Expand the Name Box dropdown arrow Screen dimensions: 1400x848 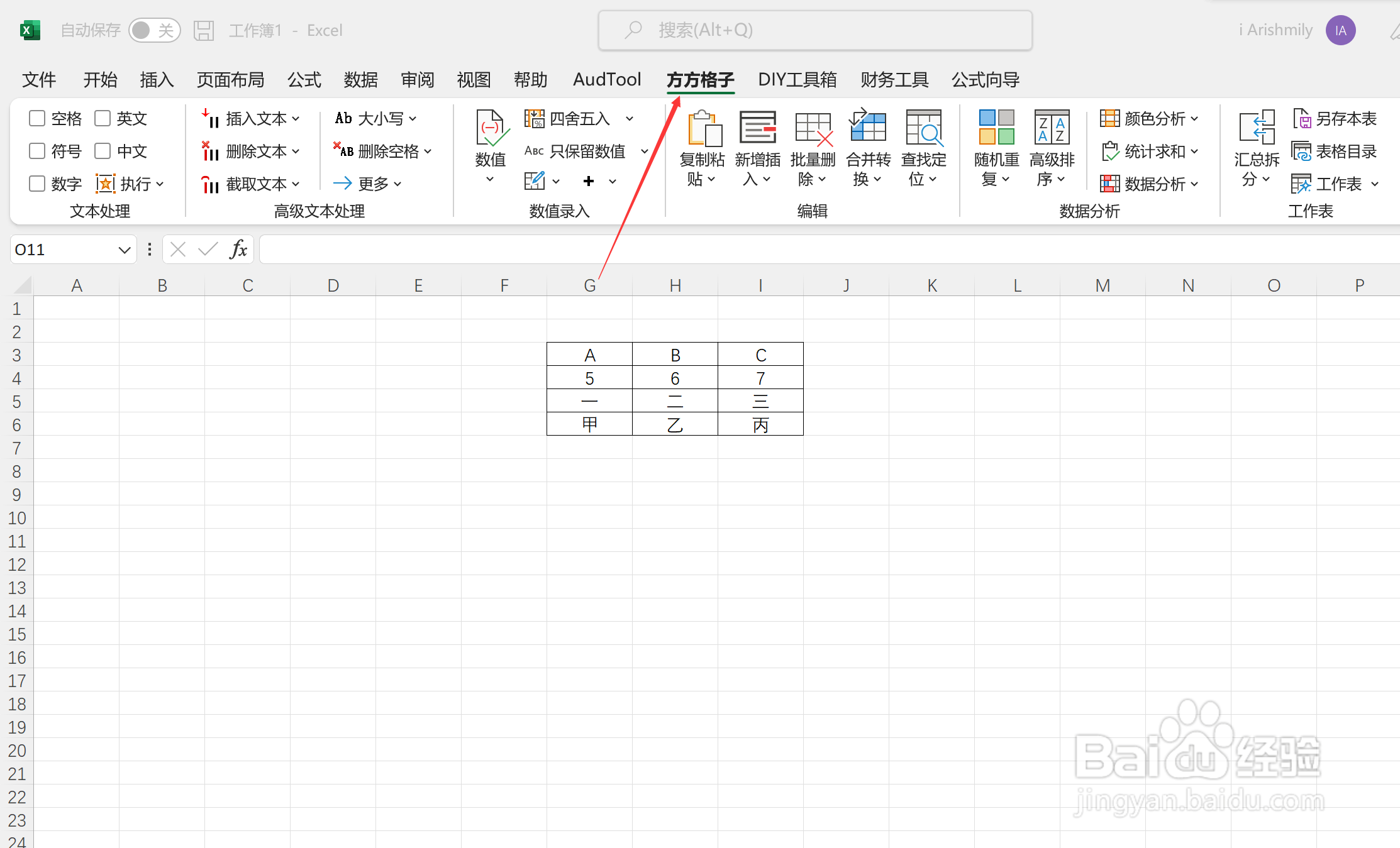click(124, 250)
